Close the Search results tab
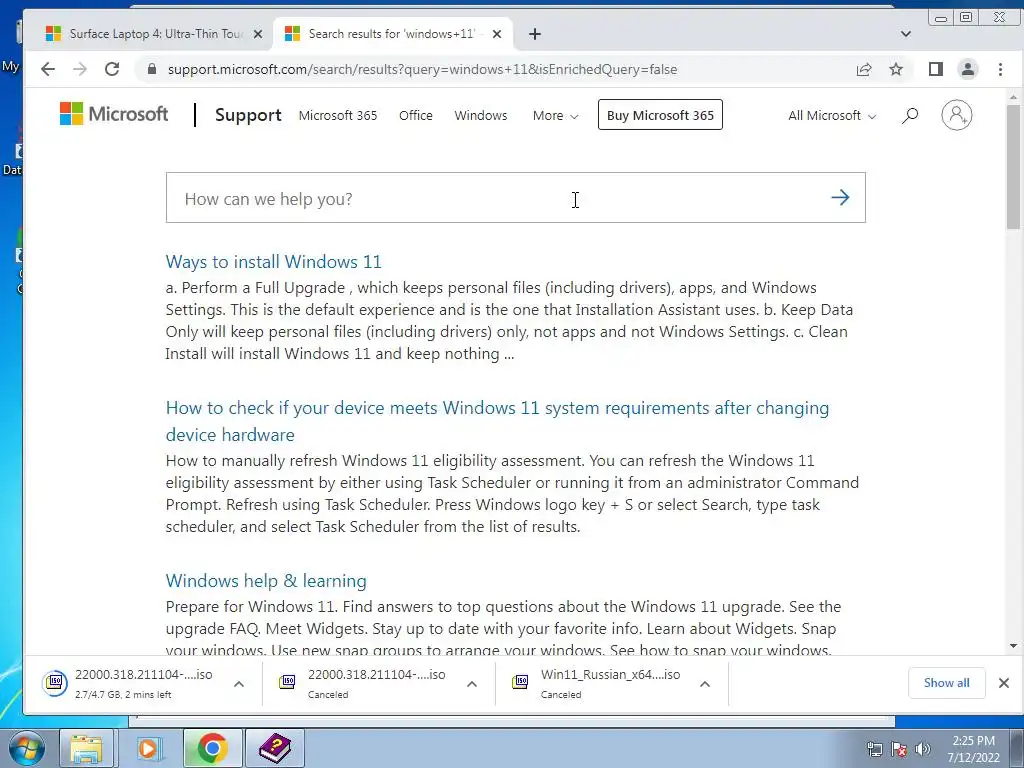Image resolution: width=1024 pixels, height=768 pixels. click(x=497, y=34)
